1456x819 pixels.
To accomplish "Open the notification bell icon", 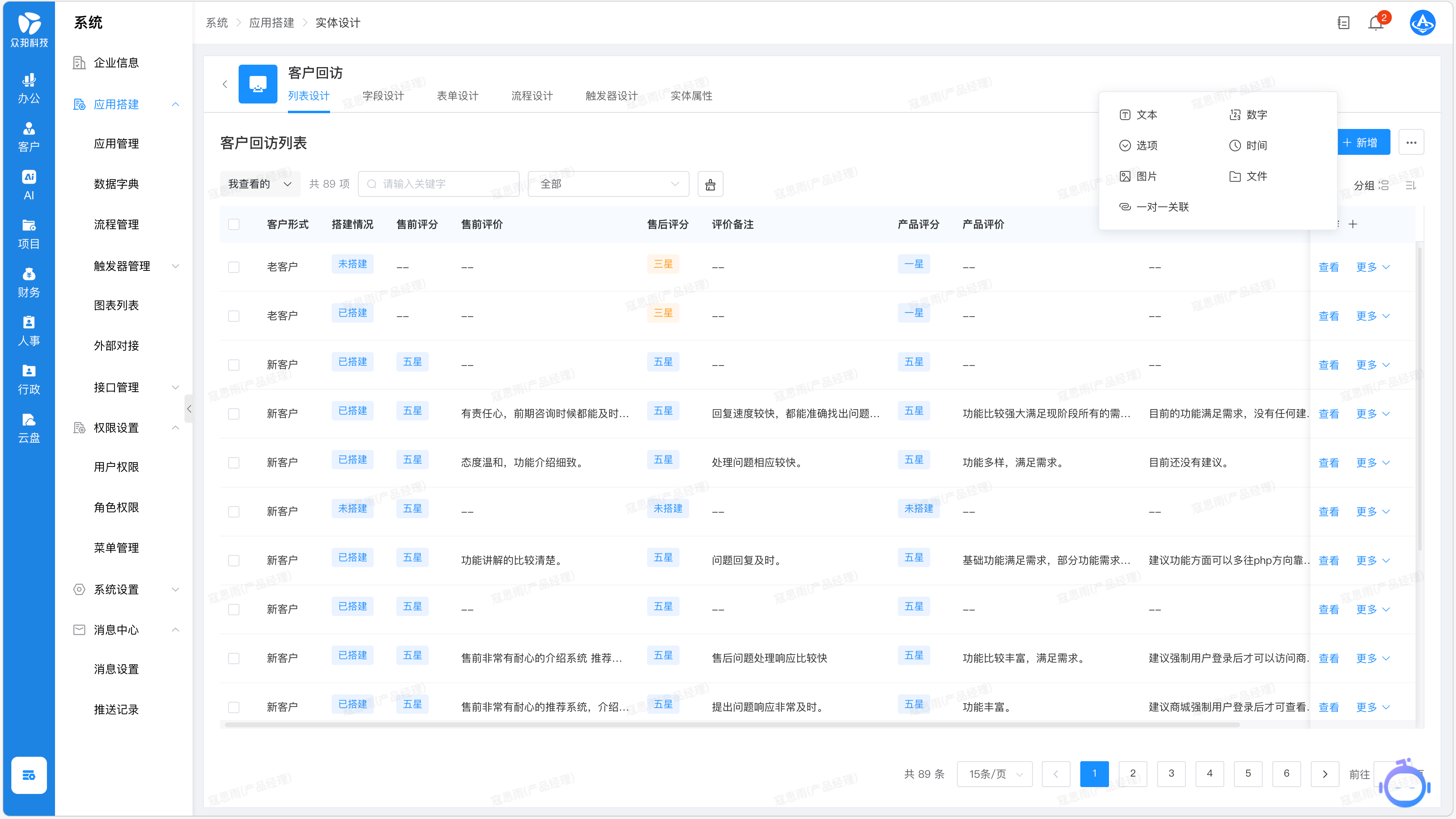I will tap(1375, 23).
